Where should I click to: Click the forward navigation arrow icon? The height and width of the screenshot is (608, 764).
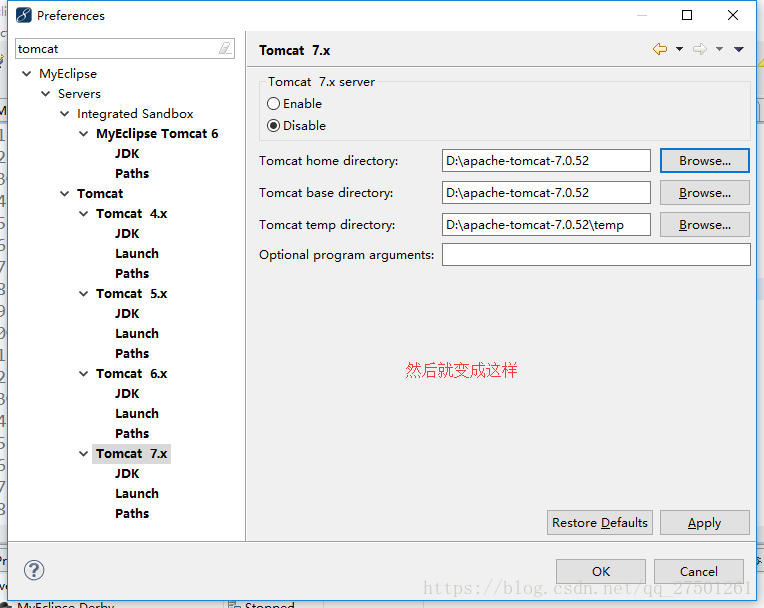point(700,49)
